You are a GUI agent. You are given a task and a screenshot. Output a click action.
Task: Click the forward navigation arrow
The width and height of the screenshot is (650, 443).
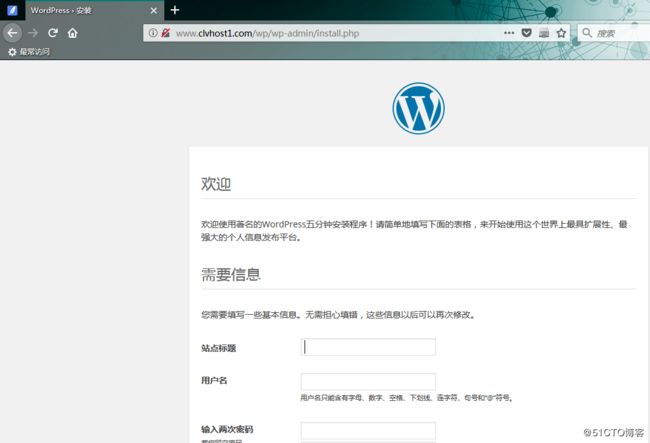tap(33, 33)
